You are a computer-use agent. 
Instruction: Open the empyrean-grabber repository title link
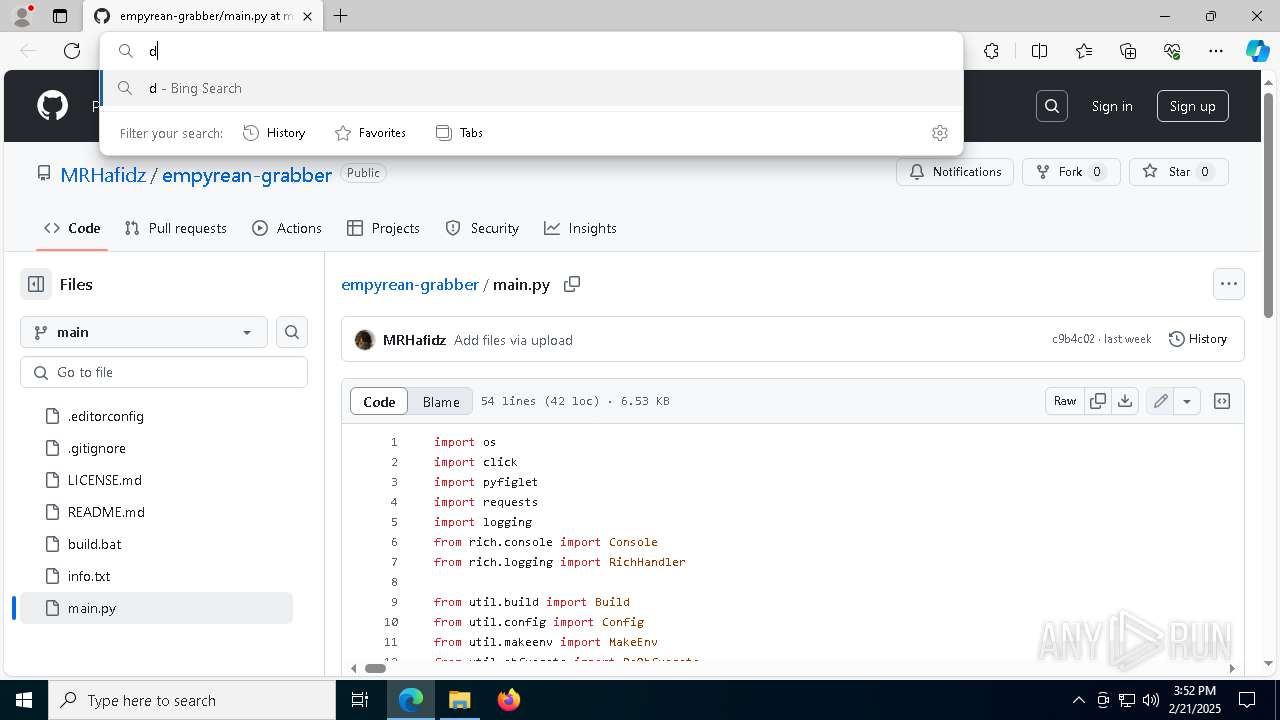pos(247,175)
